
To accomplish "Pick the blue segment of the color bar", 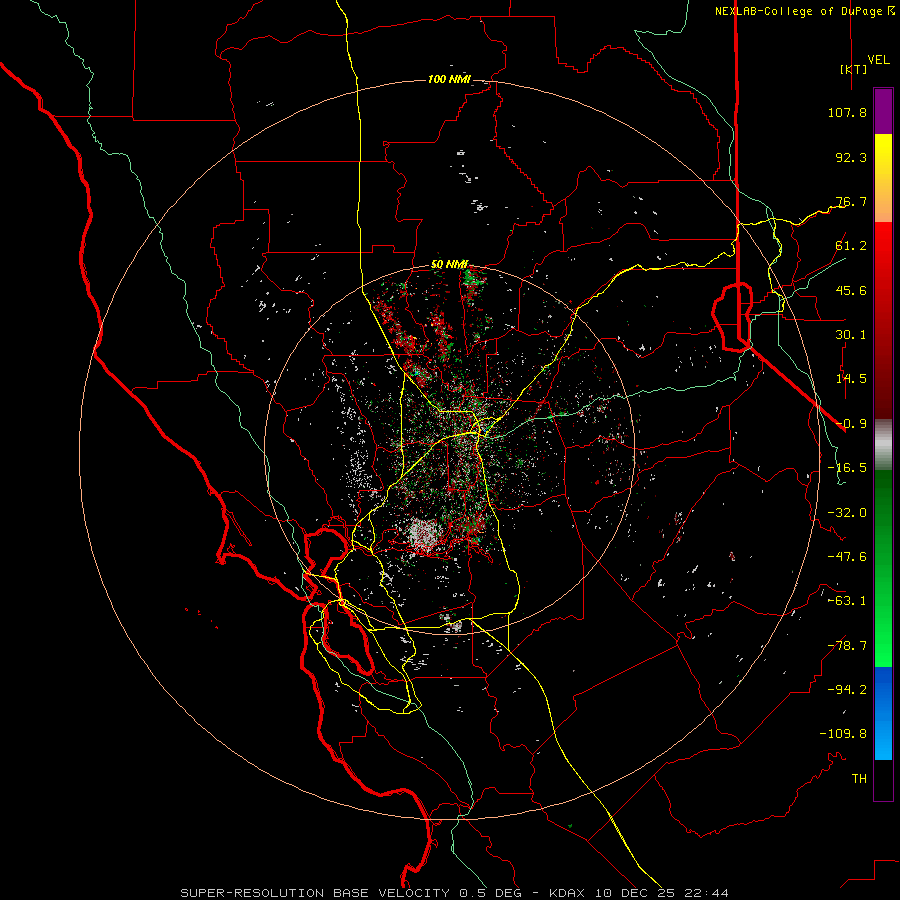I will pos(883,713).
